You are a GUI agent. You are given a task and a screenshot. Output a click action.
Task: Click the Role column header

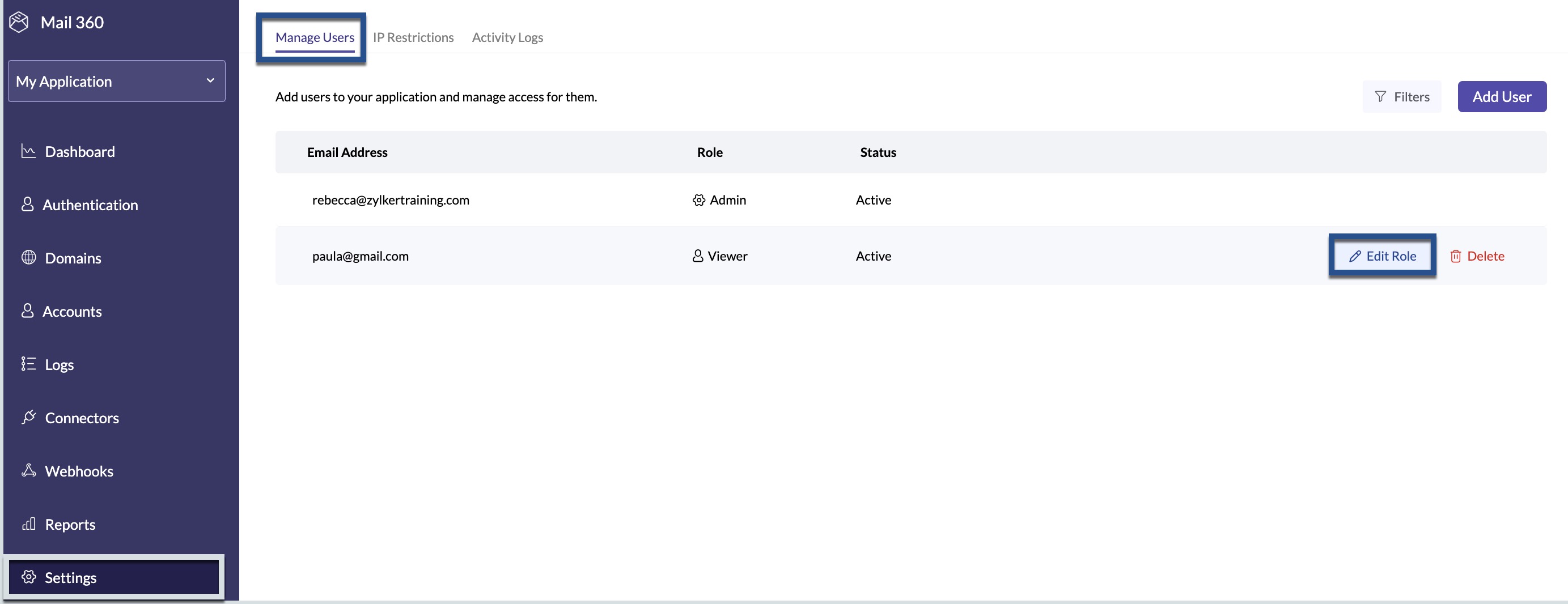point(710,152)
